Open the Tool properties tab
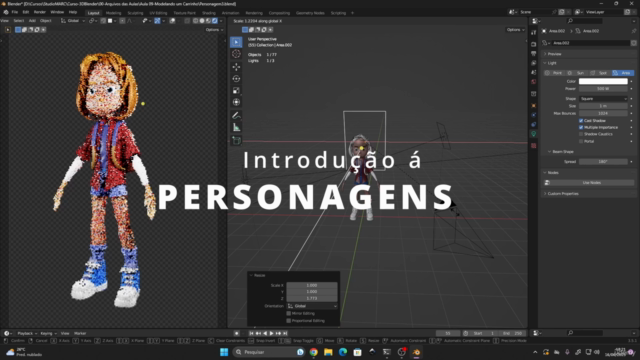640x360 pixels. click(533, 33)
